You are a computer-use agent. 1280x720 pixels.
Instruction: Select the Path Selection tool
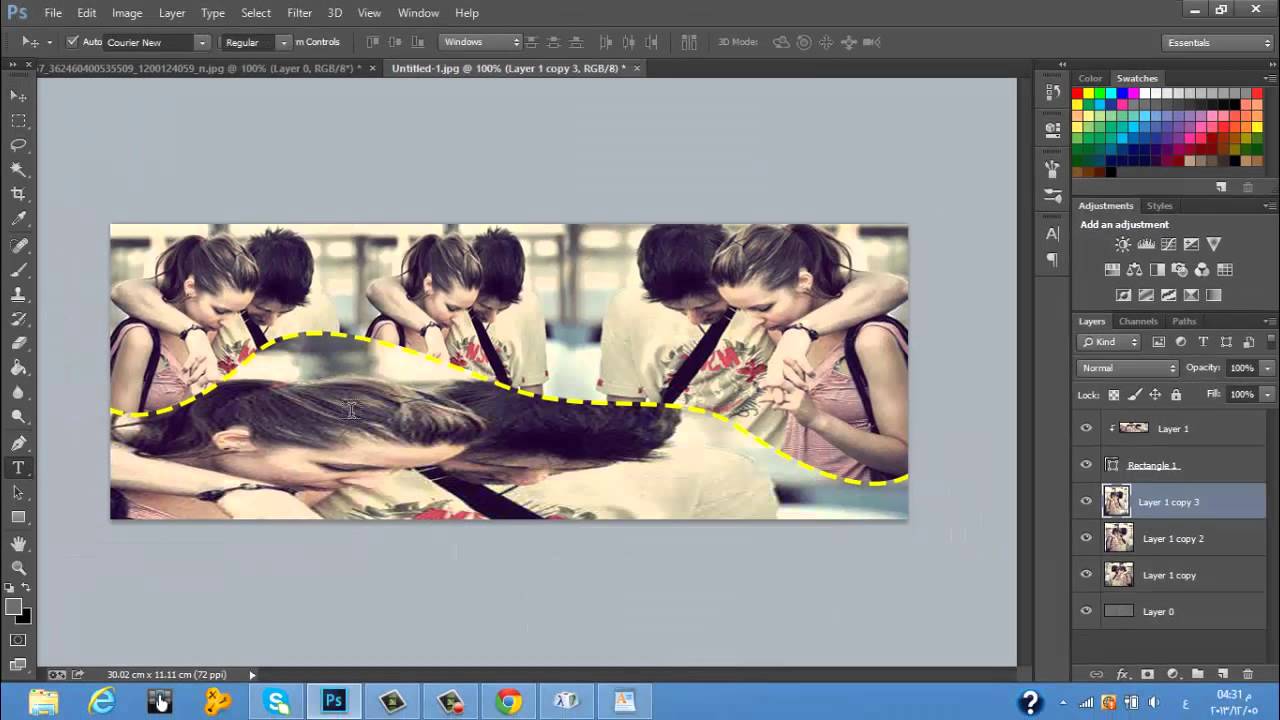click(18, 493)
